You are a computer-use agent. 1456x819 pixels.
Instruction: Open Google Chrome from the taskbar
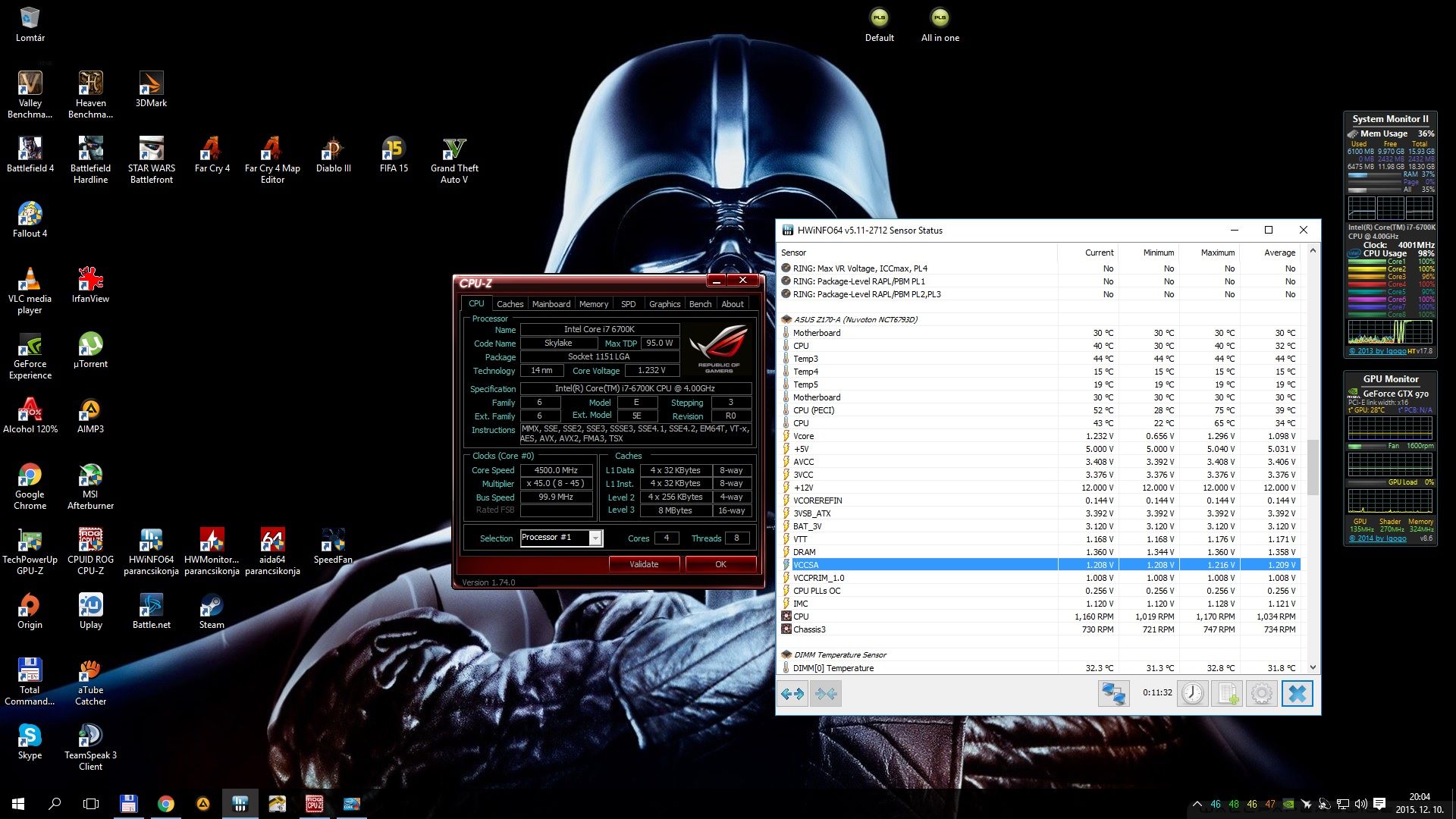166,804
